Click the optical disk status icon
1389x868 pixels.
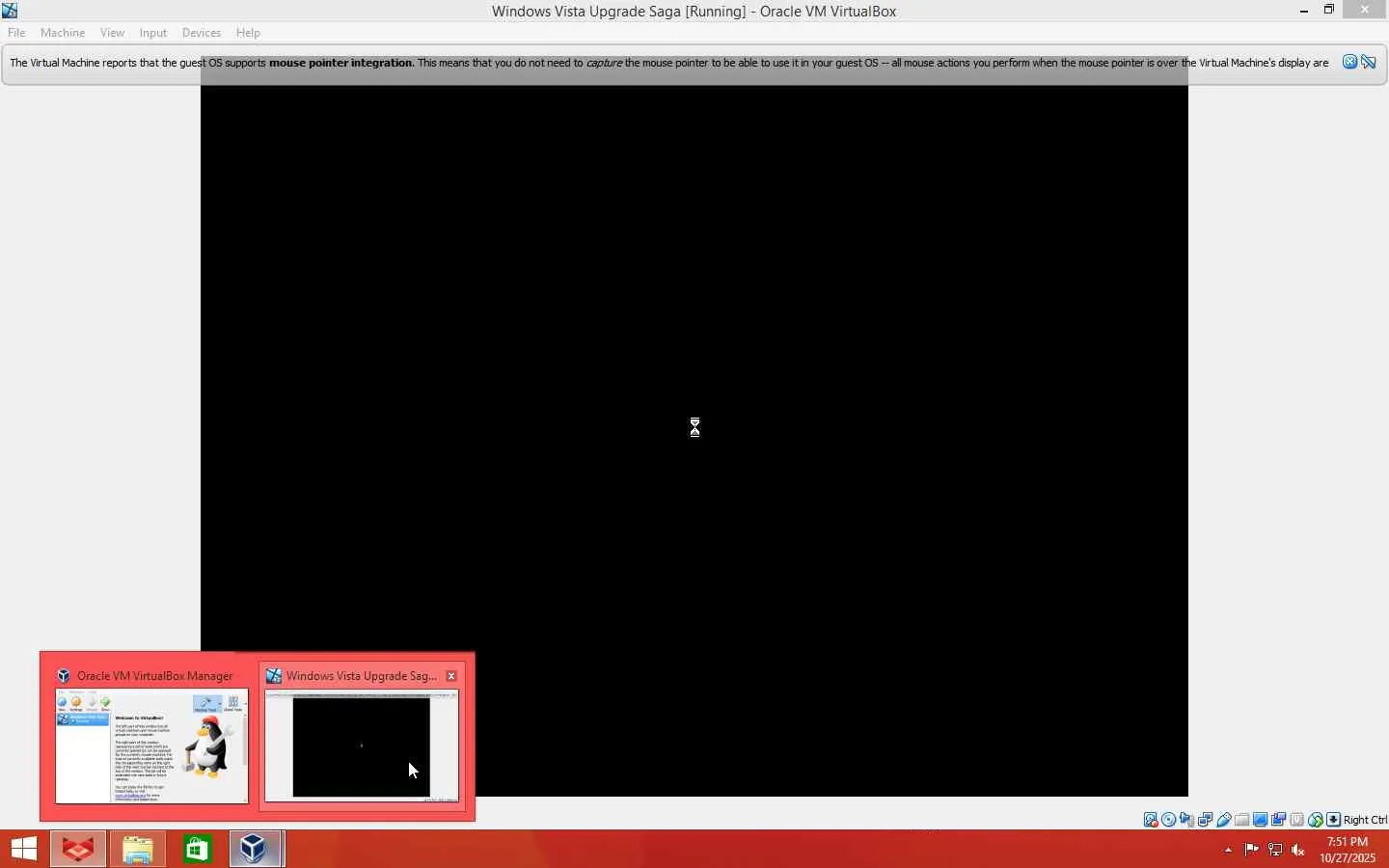pyautogui.click(x=1169, y=820)
